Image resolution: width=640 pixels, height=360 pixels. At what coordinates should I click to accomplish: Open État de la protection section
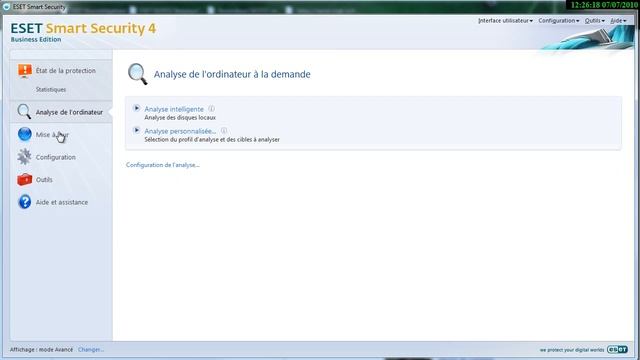pyautogui.click(x=66, y=71)
